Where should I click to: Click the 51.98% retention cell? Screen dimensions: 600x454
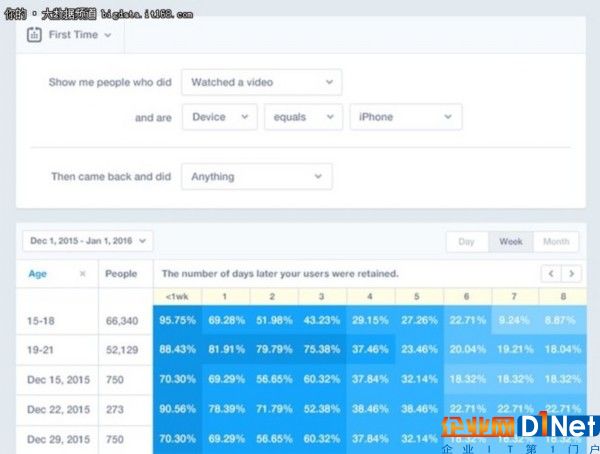coord(274,320)
